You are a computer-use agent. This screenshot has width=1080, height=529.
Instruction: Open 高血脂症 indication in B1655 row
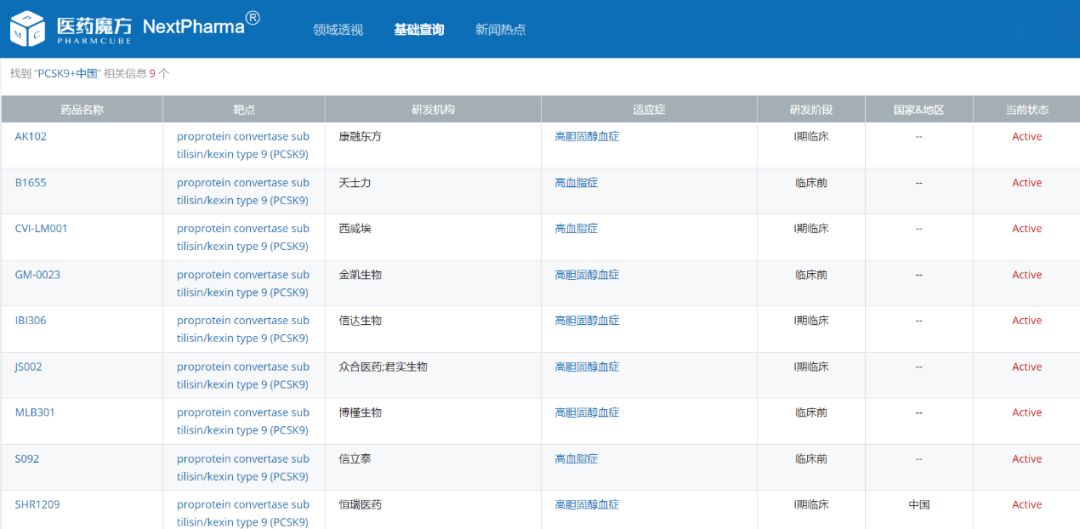click(576, 183)
